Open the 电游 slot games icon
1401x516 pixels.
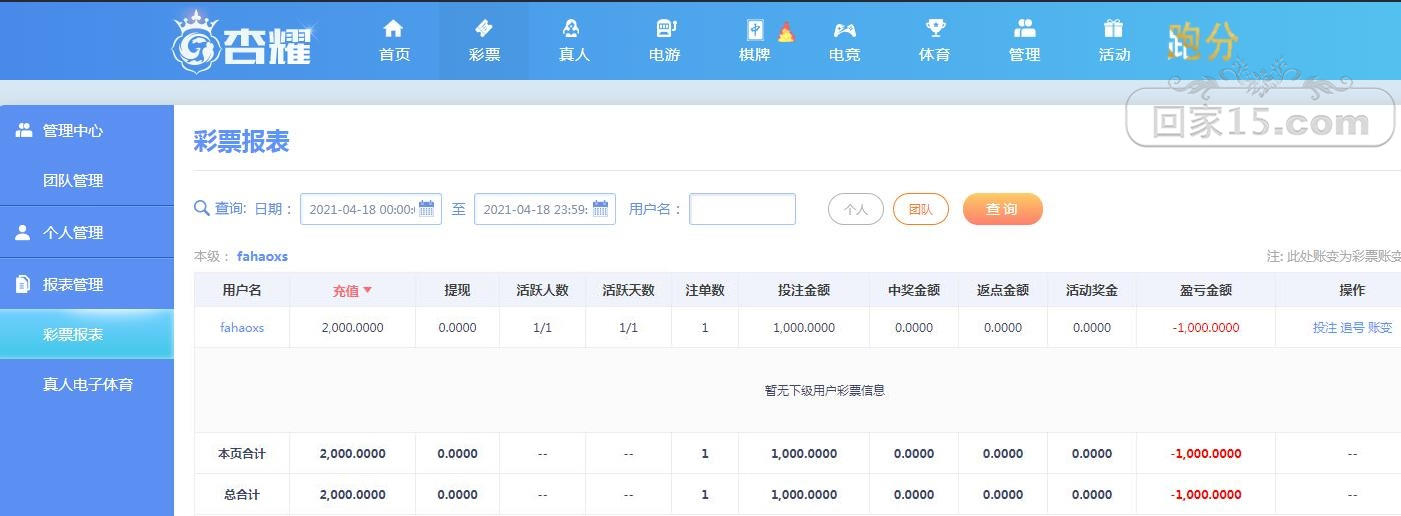(x=665, y=28)
